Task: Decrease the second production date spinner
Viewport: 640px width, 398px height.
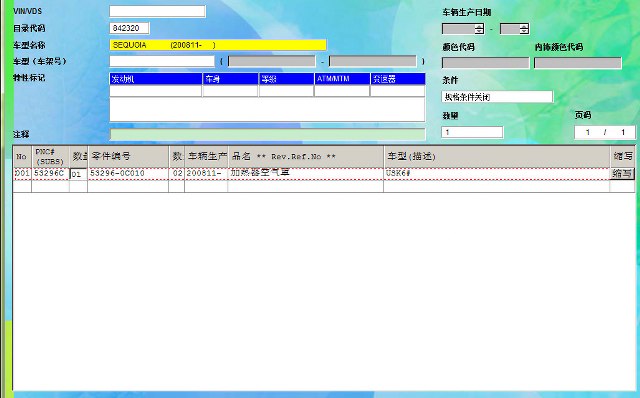Action: click(x=524, y=31)
